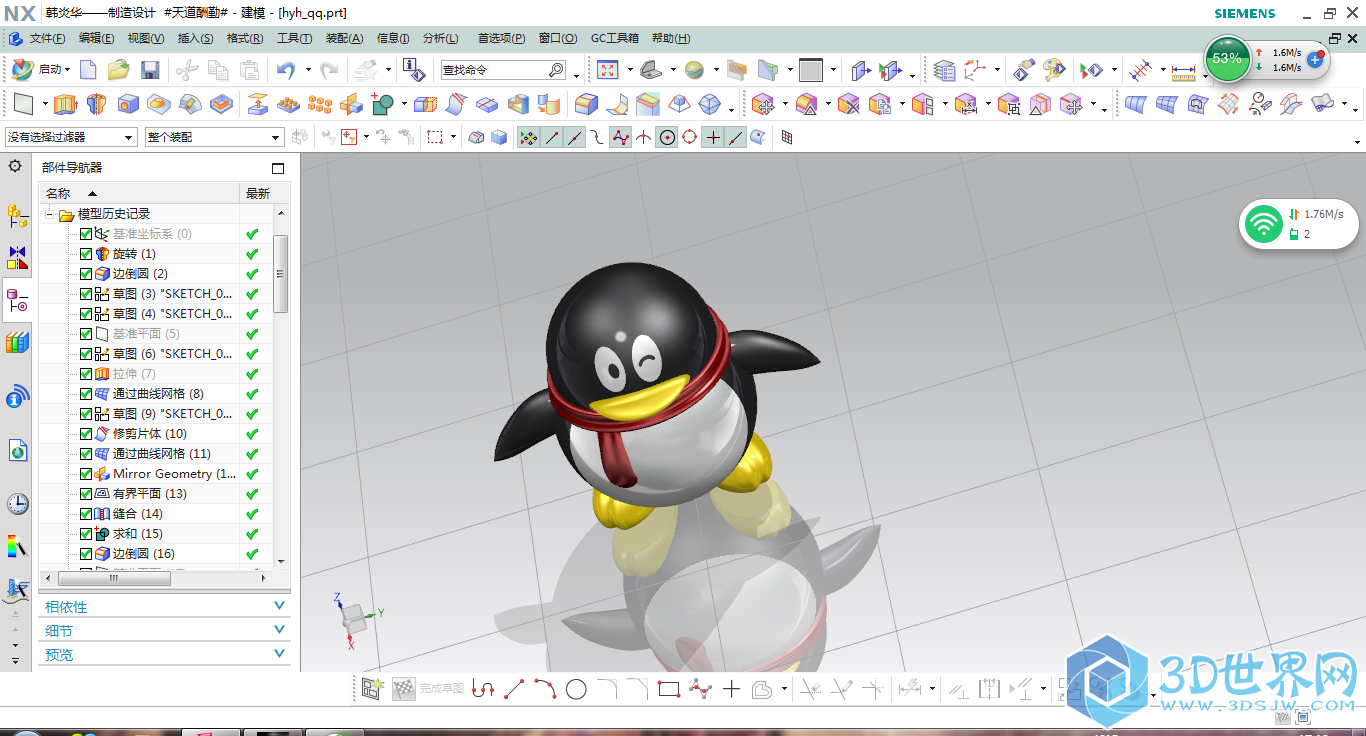The image size is (1366, 736).
Task: Open the 编辑(E) menu
Action: (x=96, y=38)
